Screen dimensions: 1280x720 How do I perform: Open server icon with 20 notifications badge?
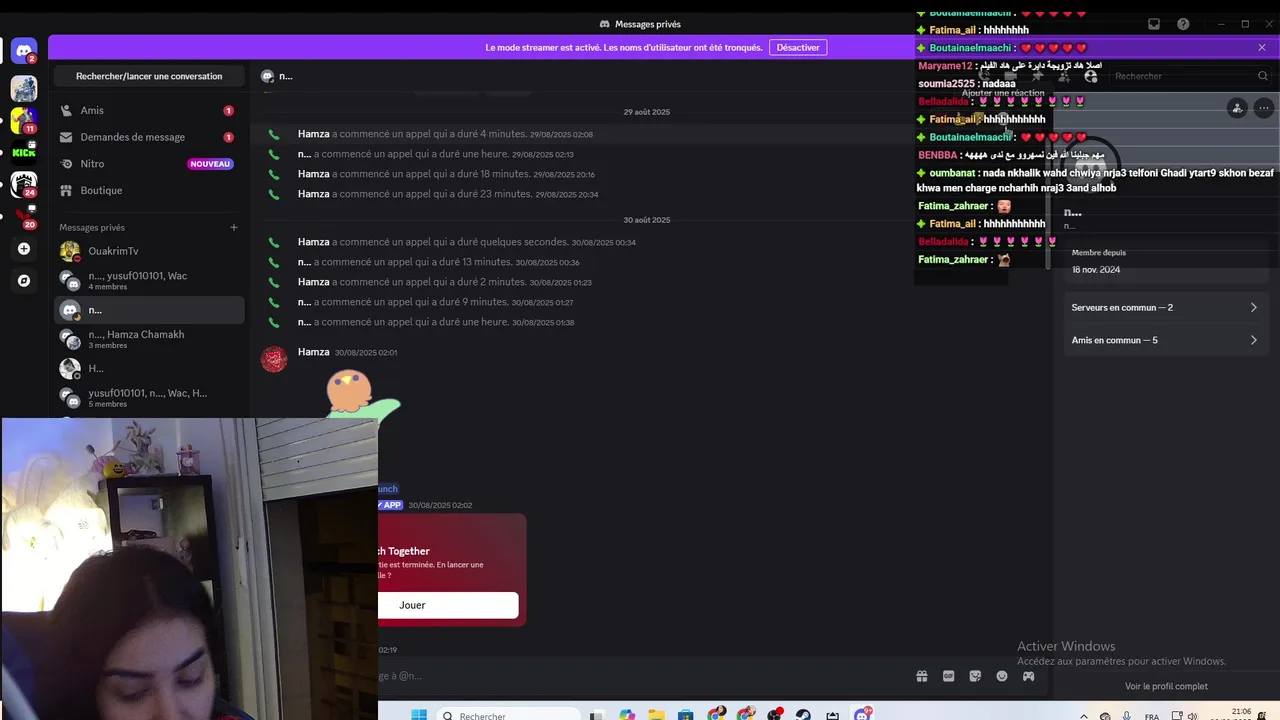pos(24,217)
